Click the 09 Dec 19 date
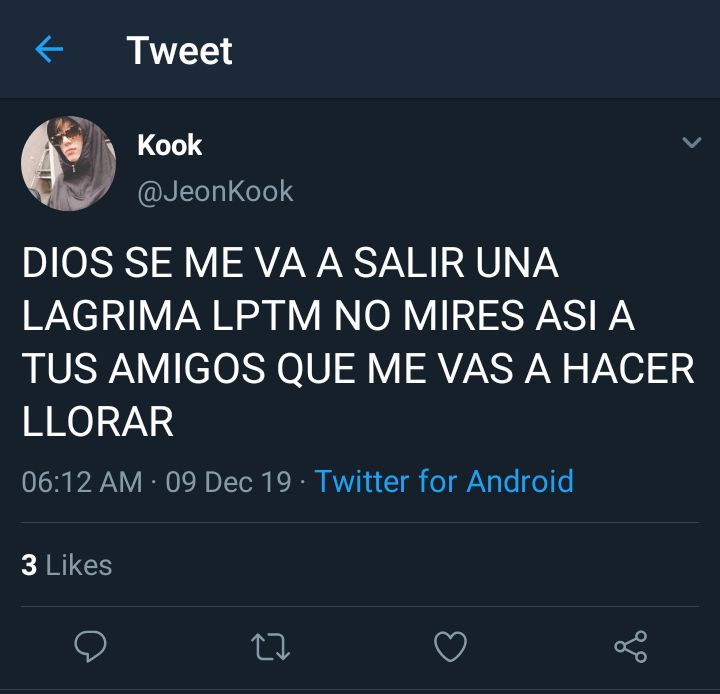720x694 pixels. [x=228, y=482]
